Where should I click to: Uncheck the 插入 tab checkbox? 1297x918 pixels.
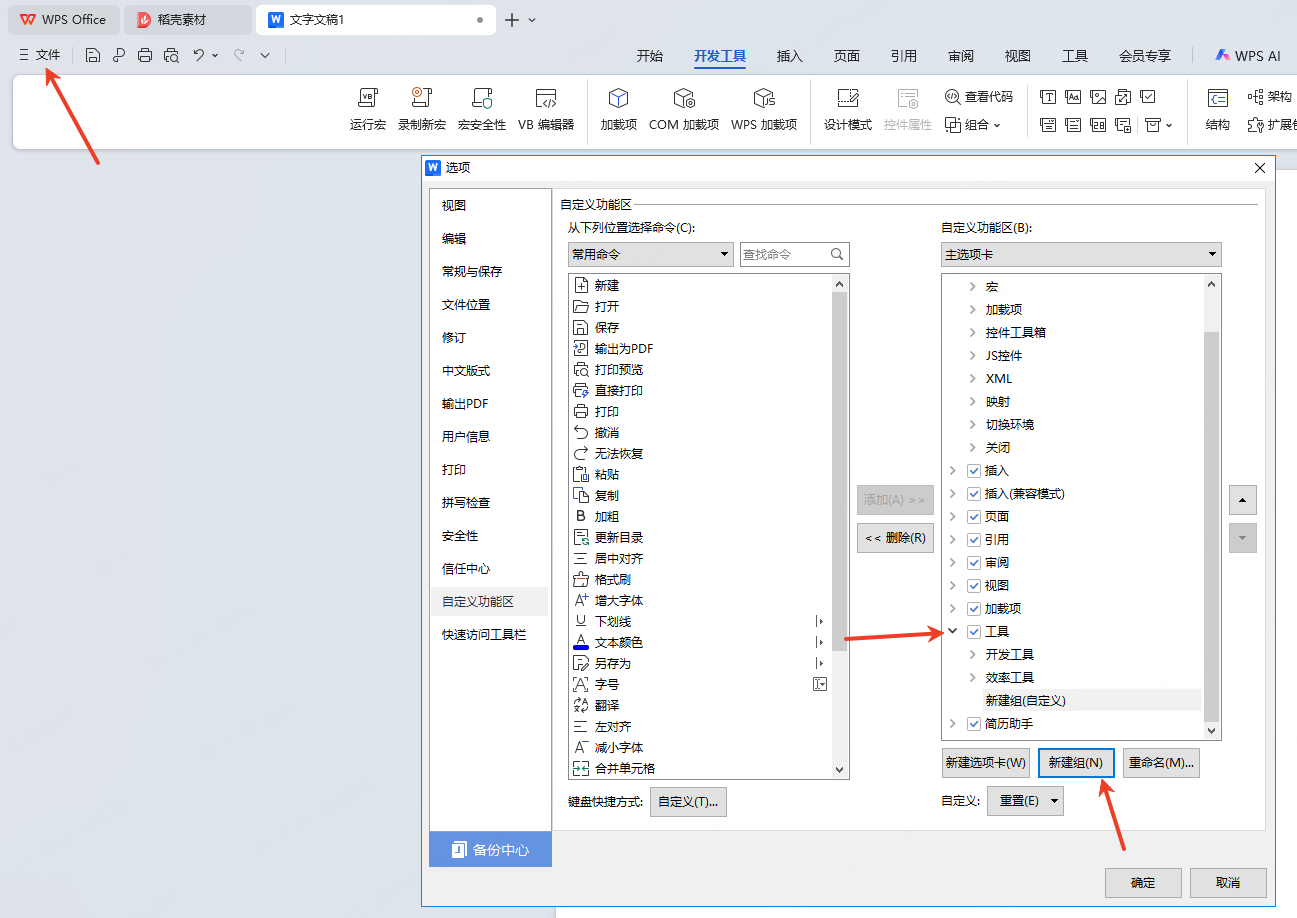coord(974,471)
